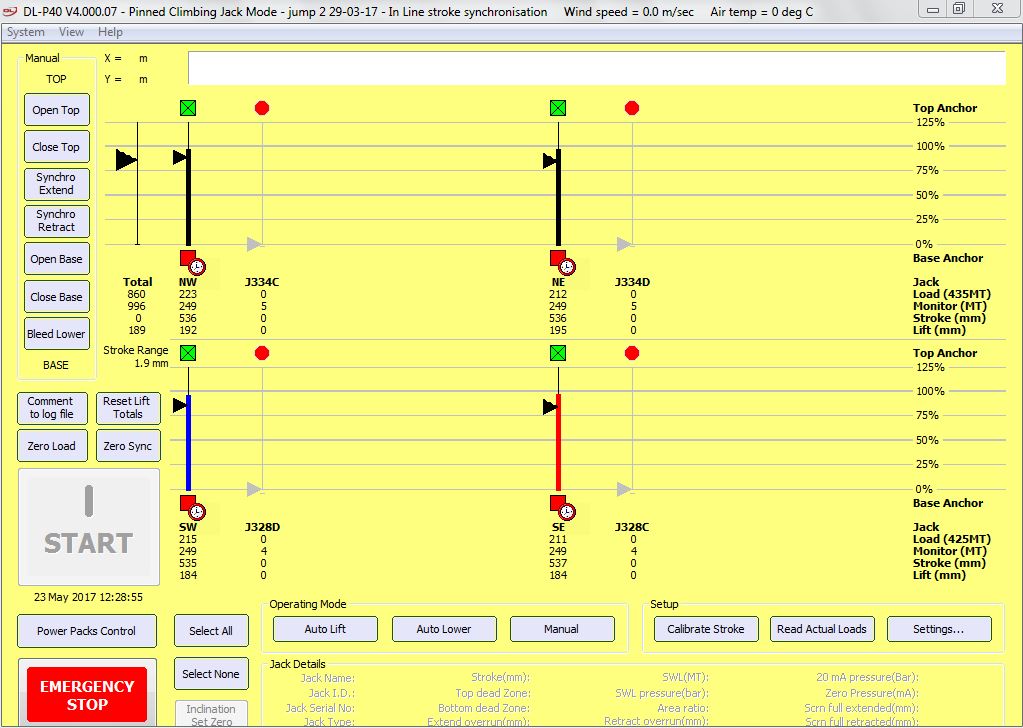Screen dimensions: 1023x728
Task: Click the clock timer icon under the NE jack
Action: tap(567, 266)
